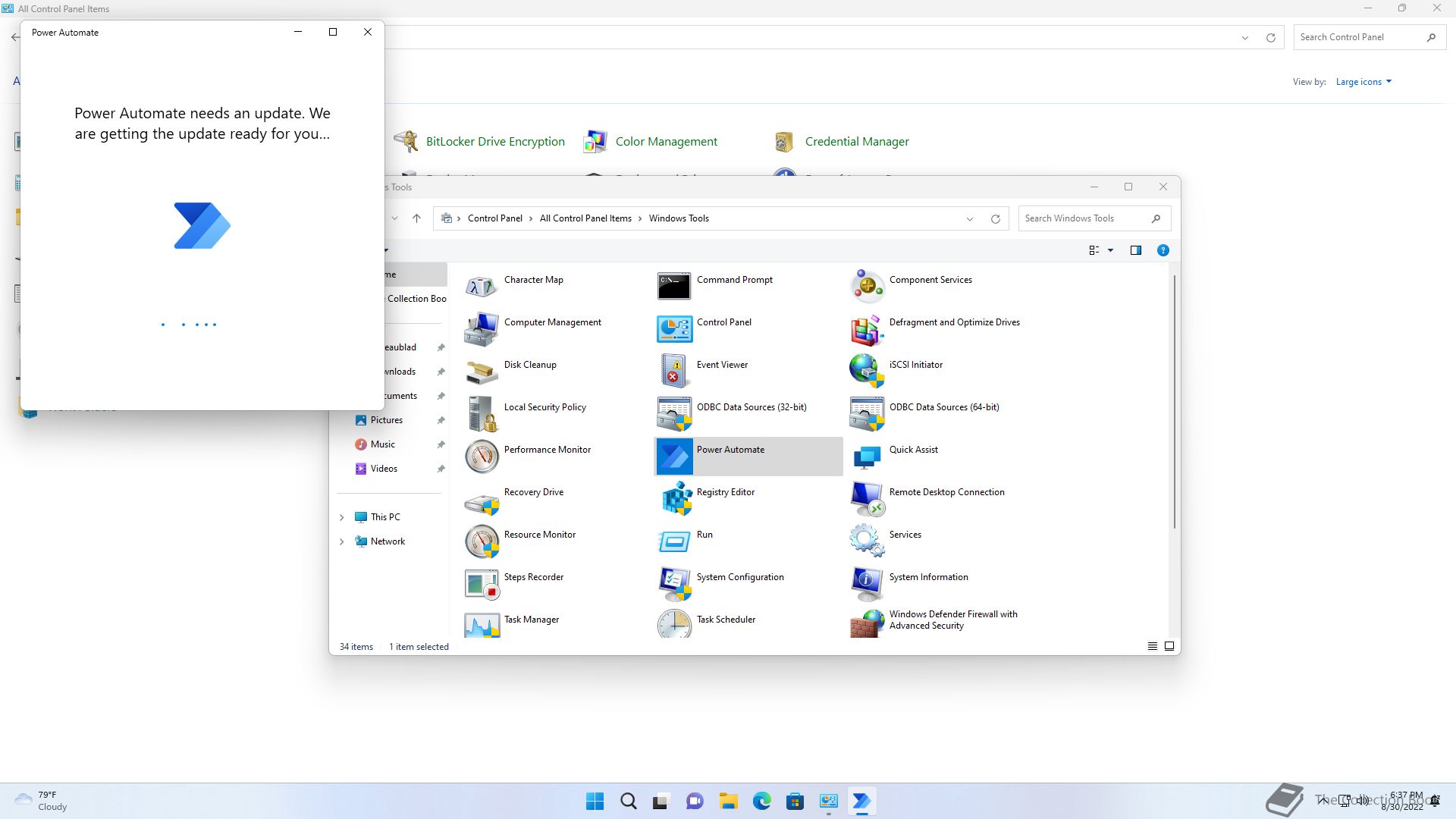Open System Configuration icon
The height and width of the screenshot is (819, 1456).
tap(674, 584)
